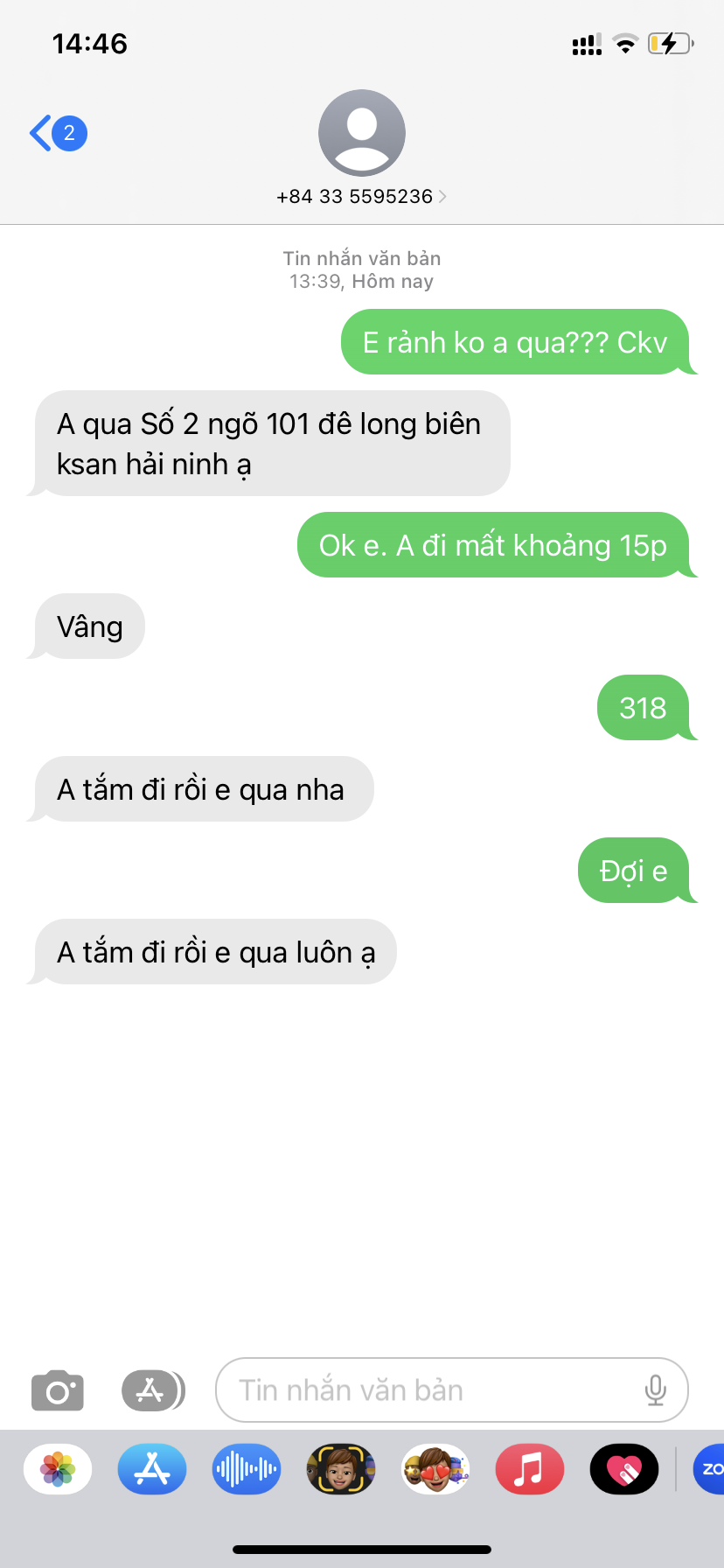Viewport: 724px width, 1568px height.
Task: Tap the '318' sent message bubble
Action: [x=644, y=707]
